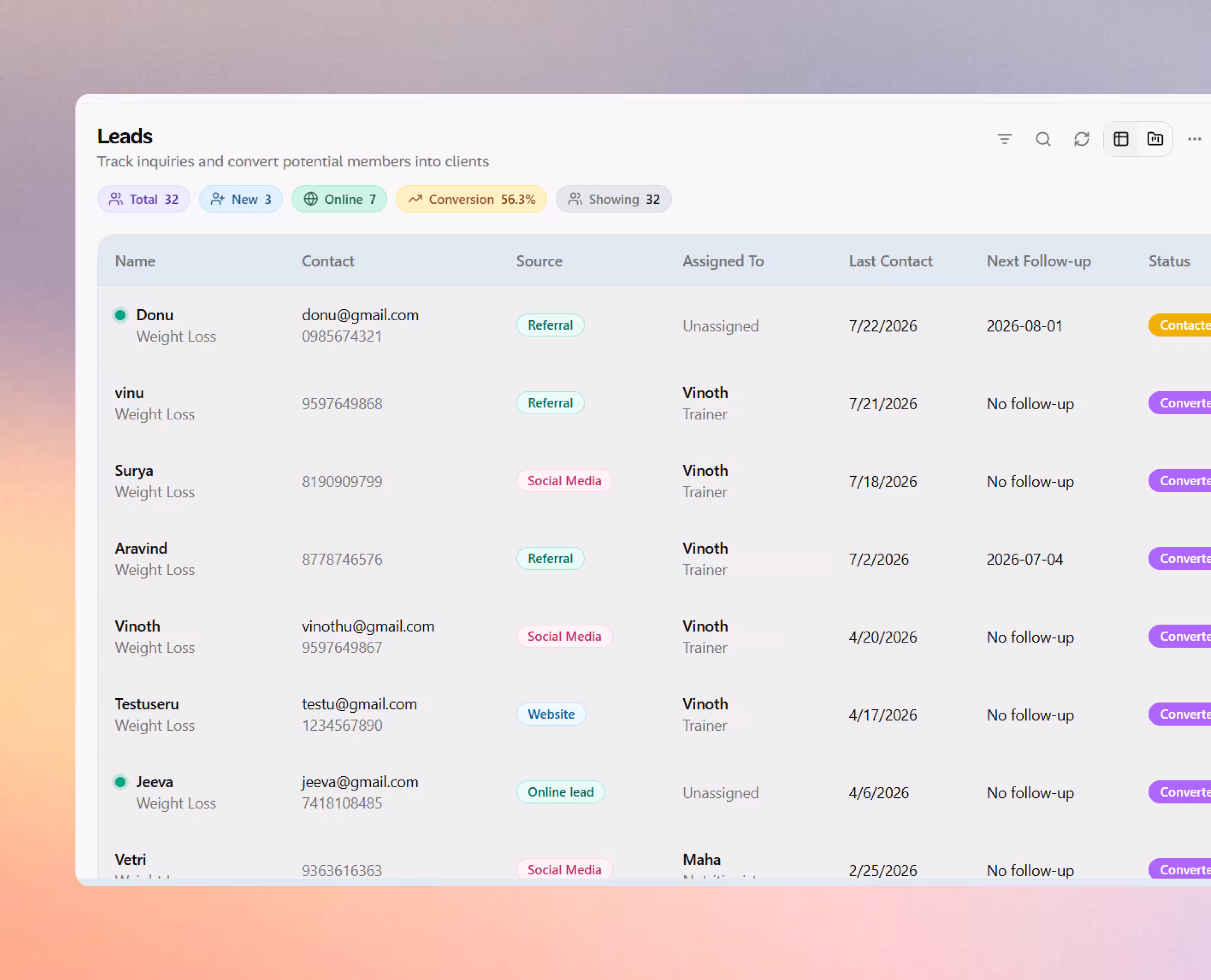Click the Next Follow-up column header

point(1038,261)
